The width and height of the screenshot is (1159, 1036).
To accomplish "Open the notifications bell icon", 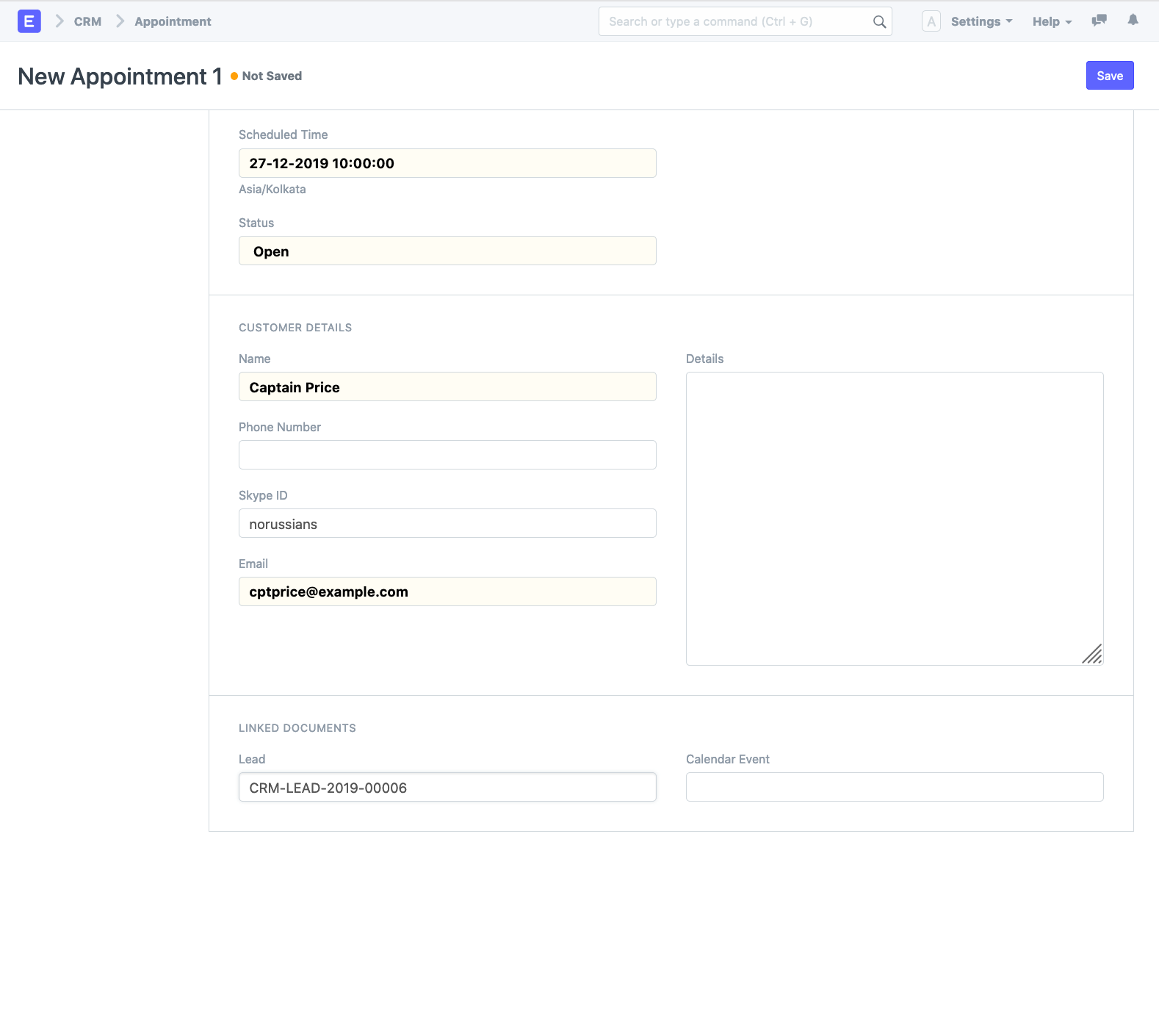I will click(1133, 21).
